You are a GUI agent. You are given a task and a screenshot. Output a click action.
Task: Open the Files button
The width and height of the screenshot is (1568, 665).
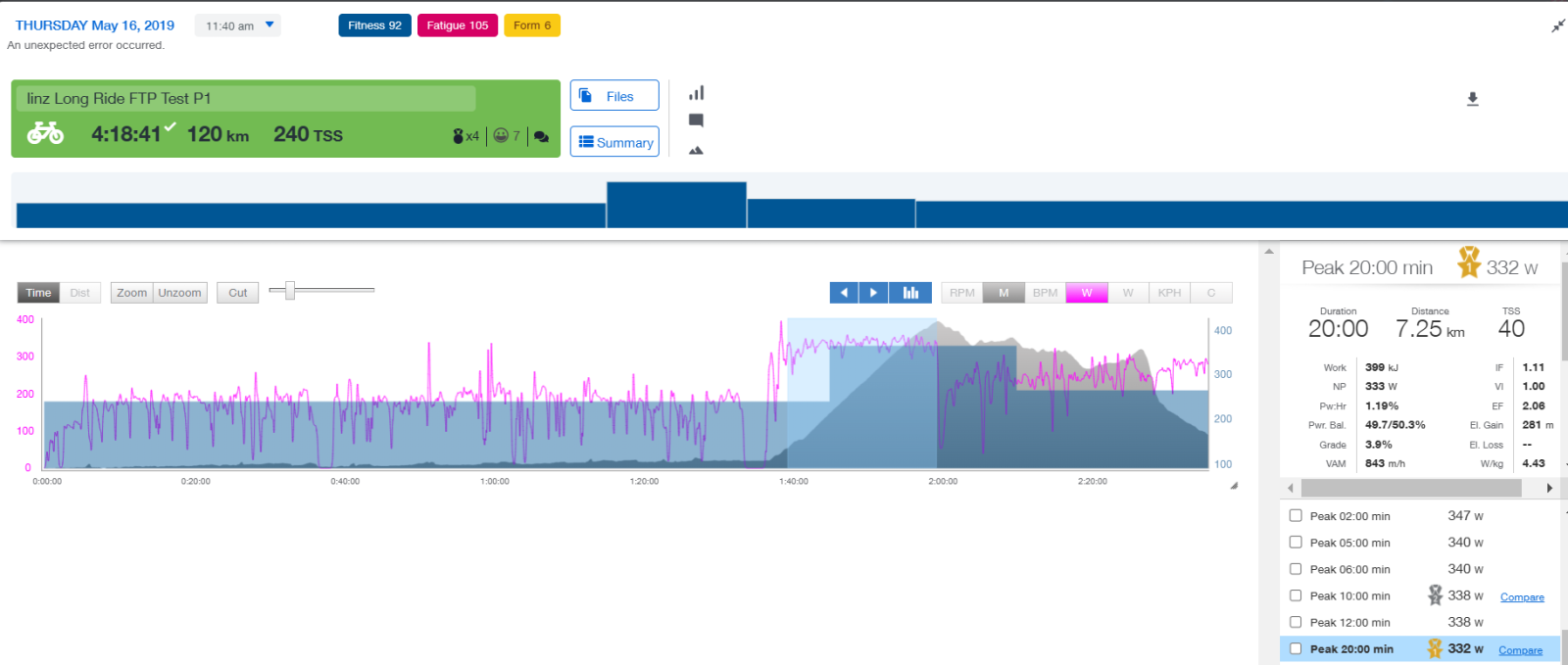coord(614,96)
